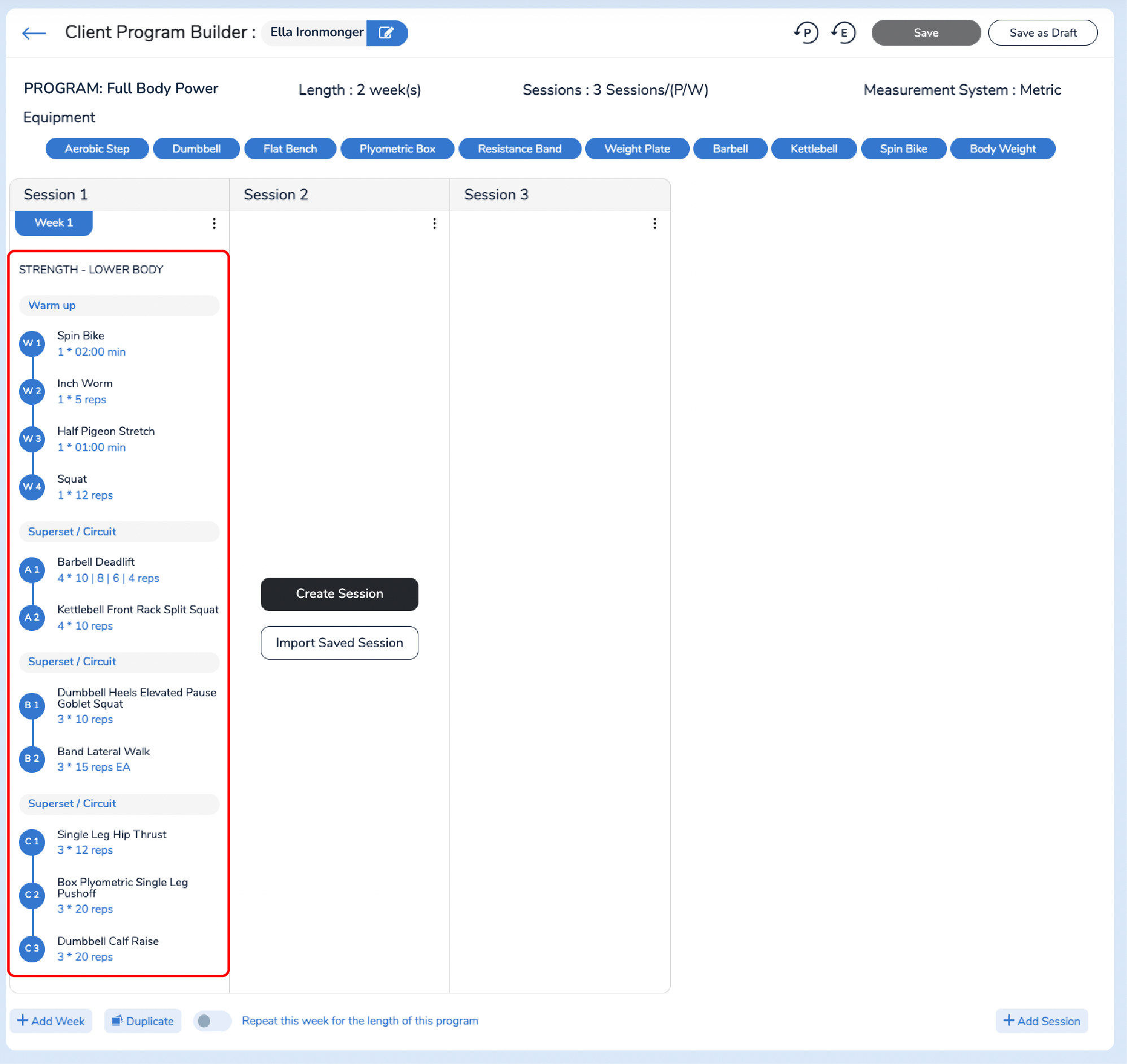Click the Aerobic Step equipment chip

click(97, 149)
